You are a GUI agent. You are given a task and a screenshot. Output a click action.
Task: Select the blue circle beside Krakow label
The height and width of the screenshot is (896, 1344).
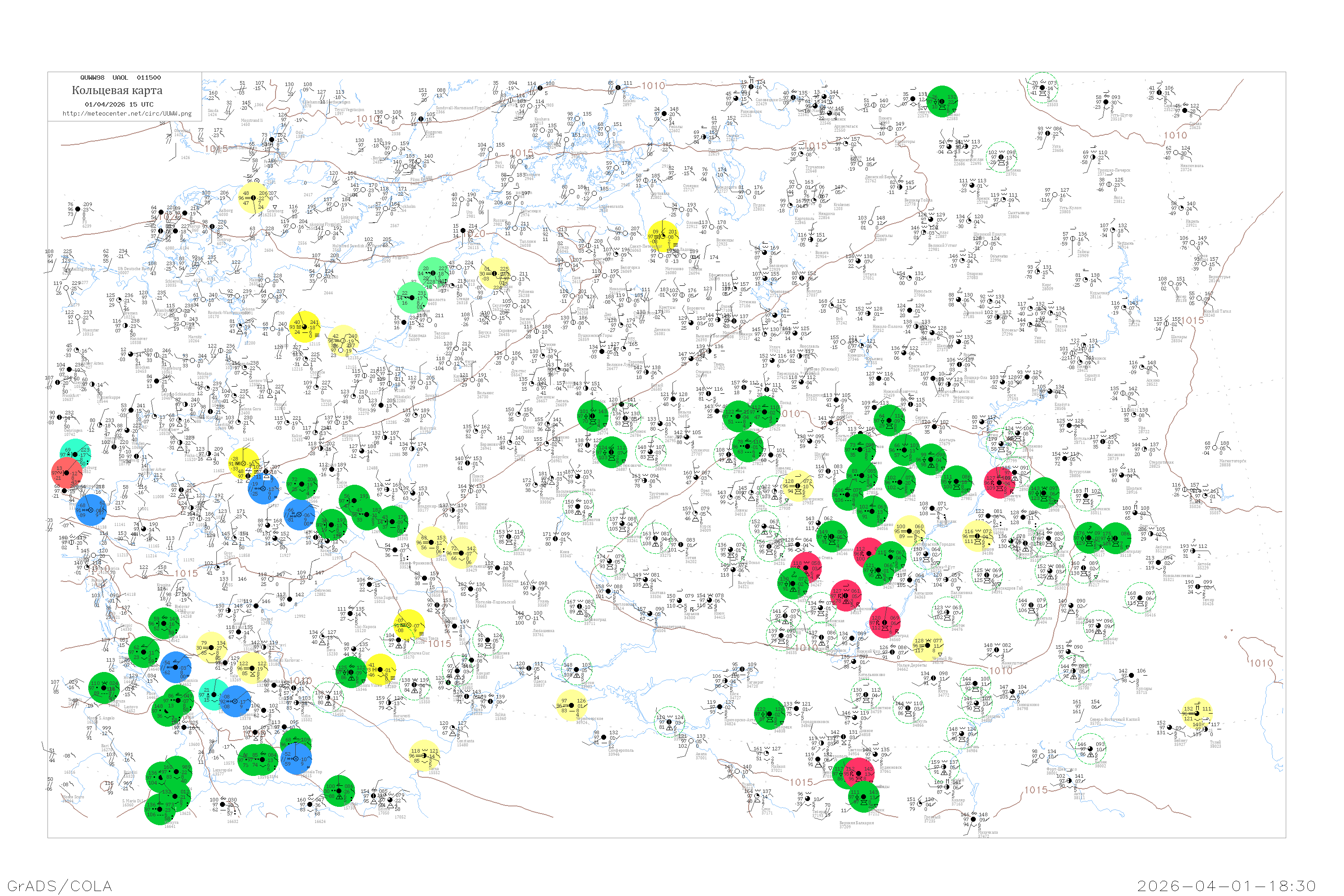299,515
